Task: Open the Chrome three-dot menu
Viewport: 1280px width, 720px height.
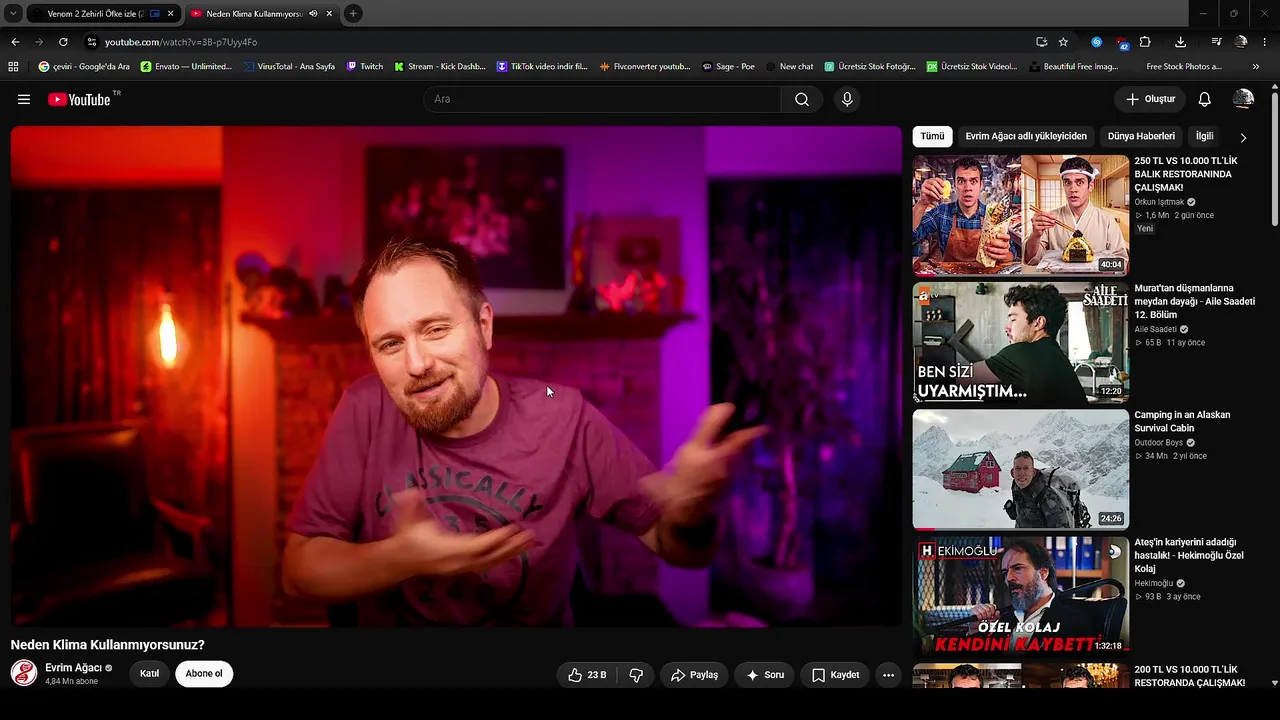Action: (1265, 42)
